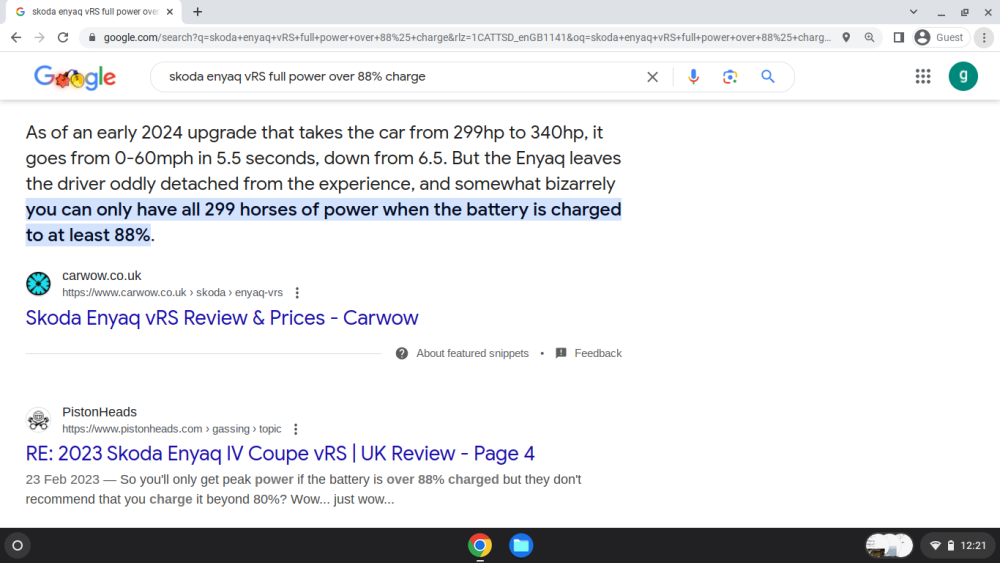
Task: Reload the current page
Action: [x=62, y=38]
